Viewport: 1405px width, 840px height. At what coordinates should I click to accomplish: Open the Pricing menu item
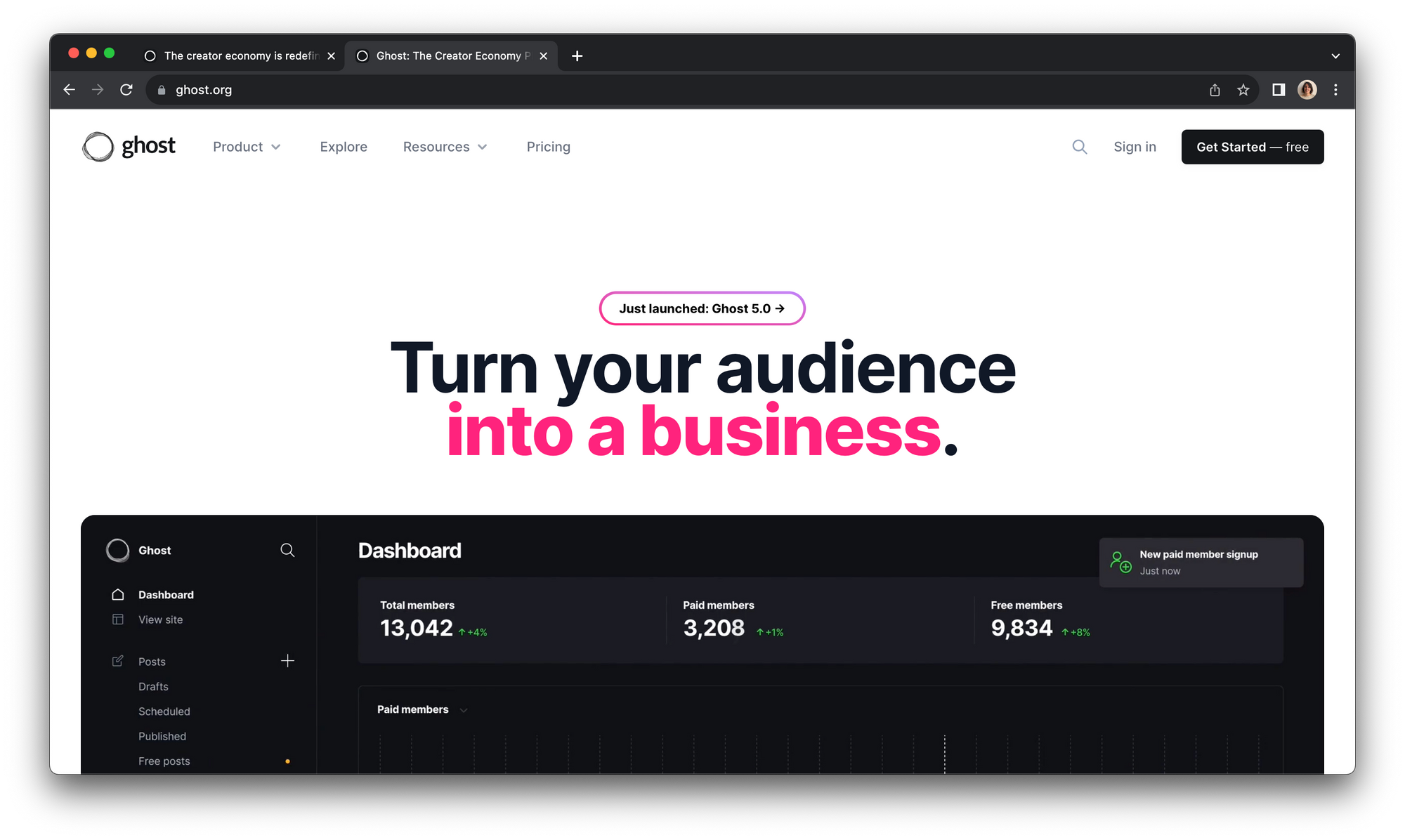coord(548,147)
